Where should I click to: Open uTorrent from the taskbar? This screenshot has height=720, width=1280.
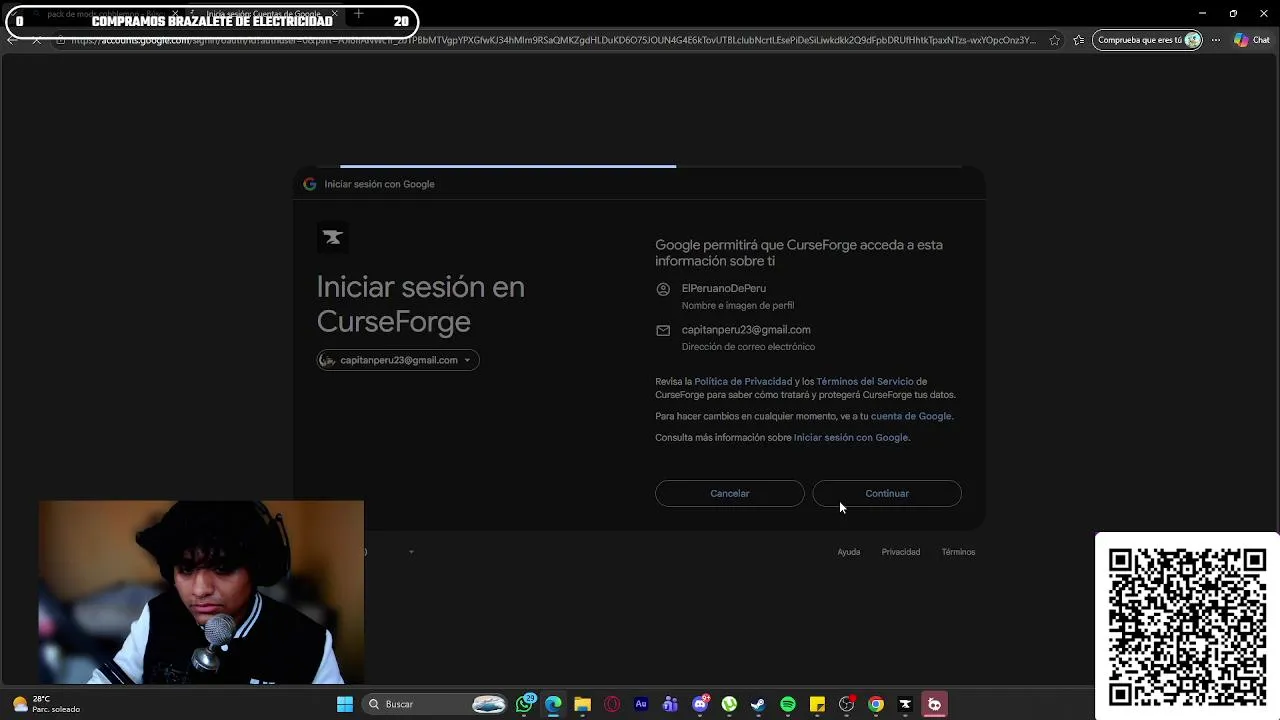pyautogui.click(x=729, y=704)
